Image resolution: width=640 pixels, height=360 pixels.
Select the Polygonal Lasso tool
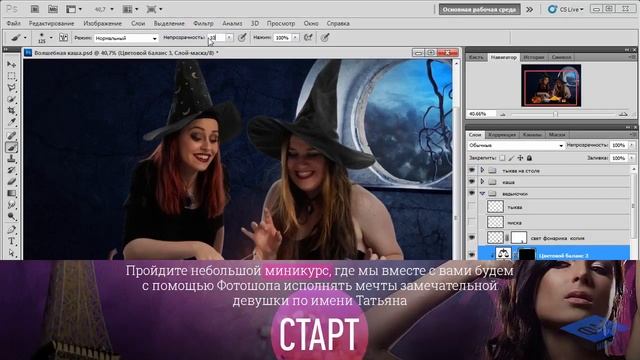coord(11,87)
